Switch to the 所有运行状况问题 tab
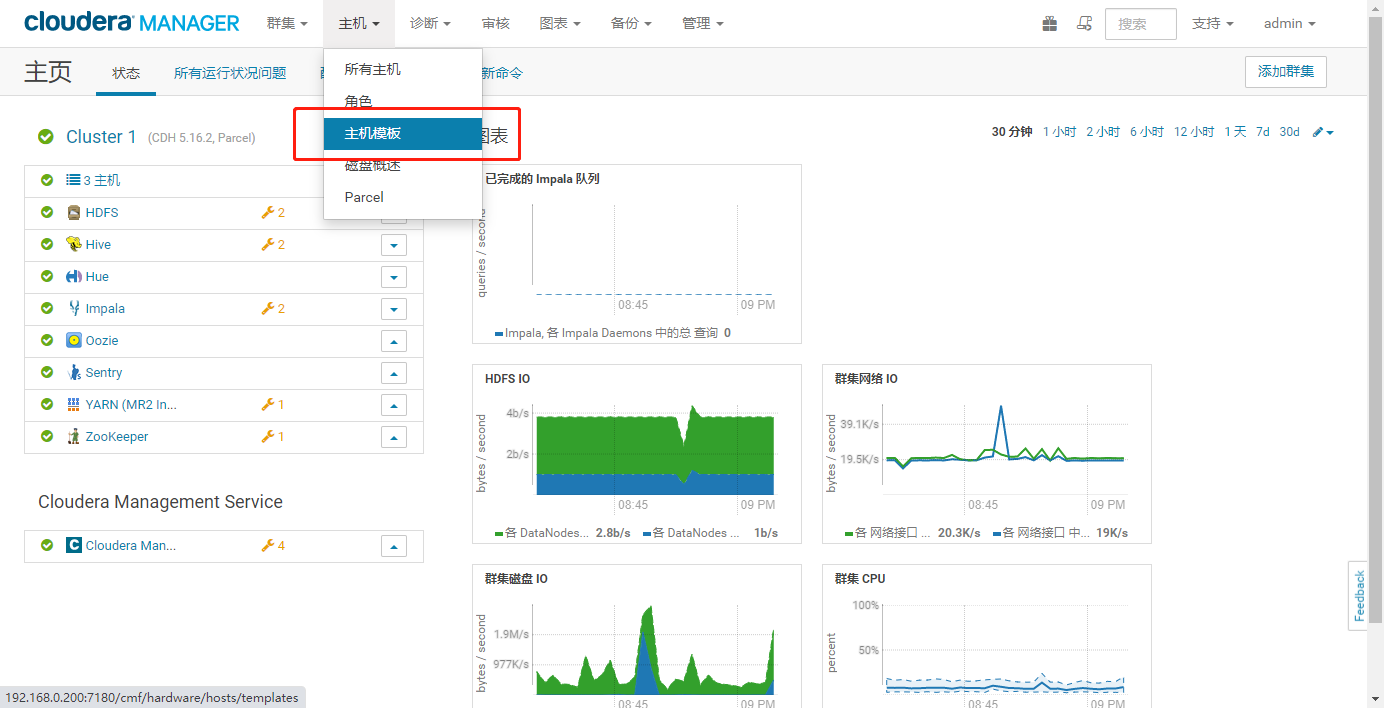 (230, 73)
